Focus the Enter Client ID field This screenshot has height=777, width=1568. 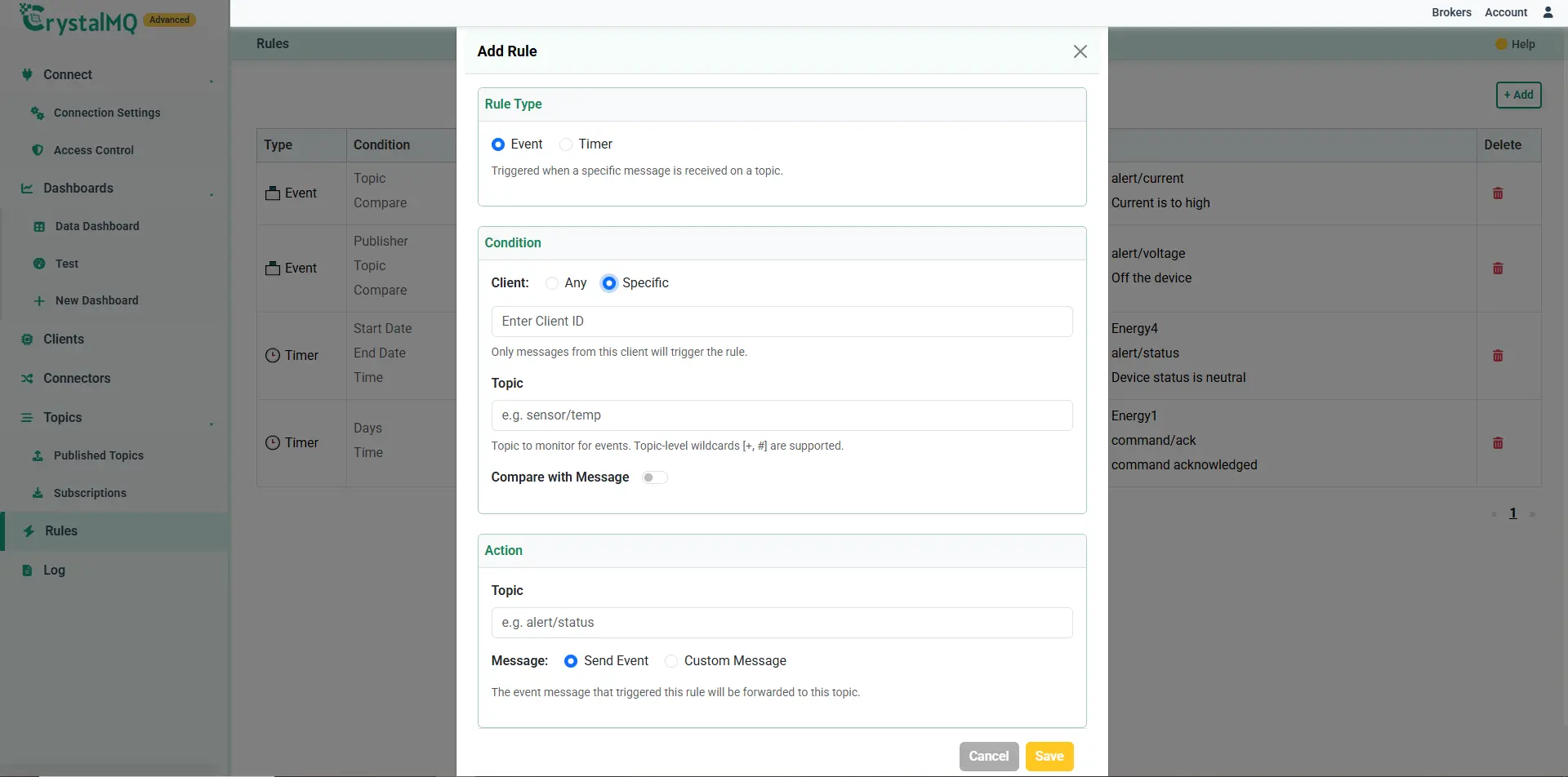click(x=782, y=322)
